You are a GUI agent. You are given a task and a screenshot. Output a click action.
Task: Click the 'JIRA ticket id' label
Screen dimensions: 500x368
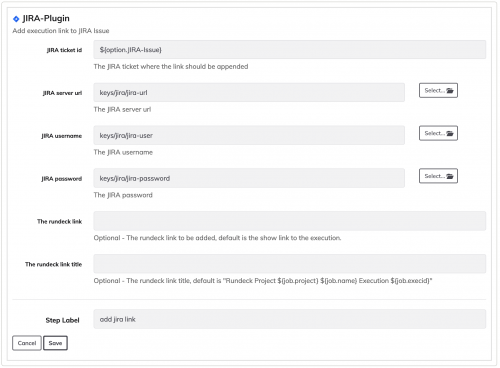coord(64,50)
